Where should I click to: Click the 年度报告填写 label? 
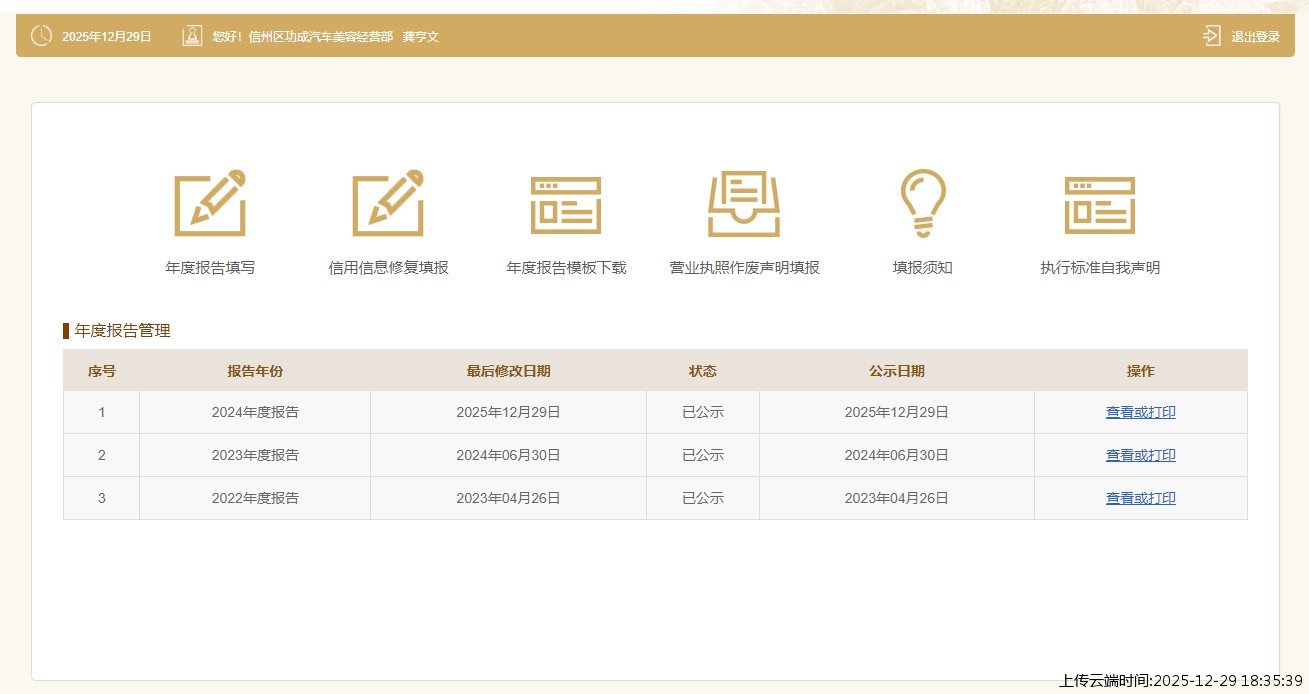click(210, 268)
